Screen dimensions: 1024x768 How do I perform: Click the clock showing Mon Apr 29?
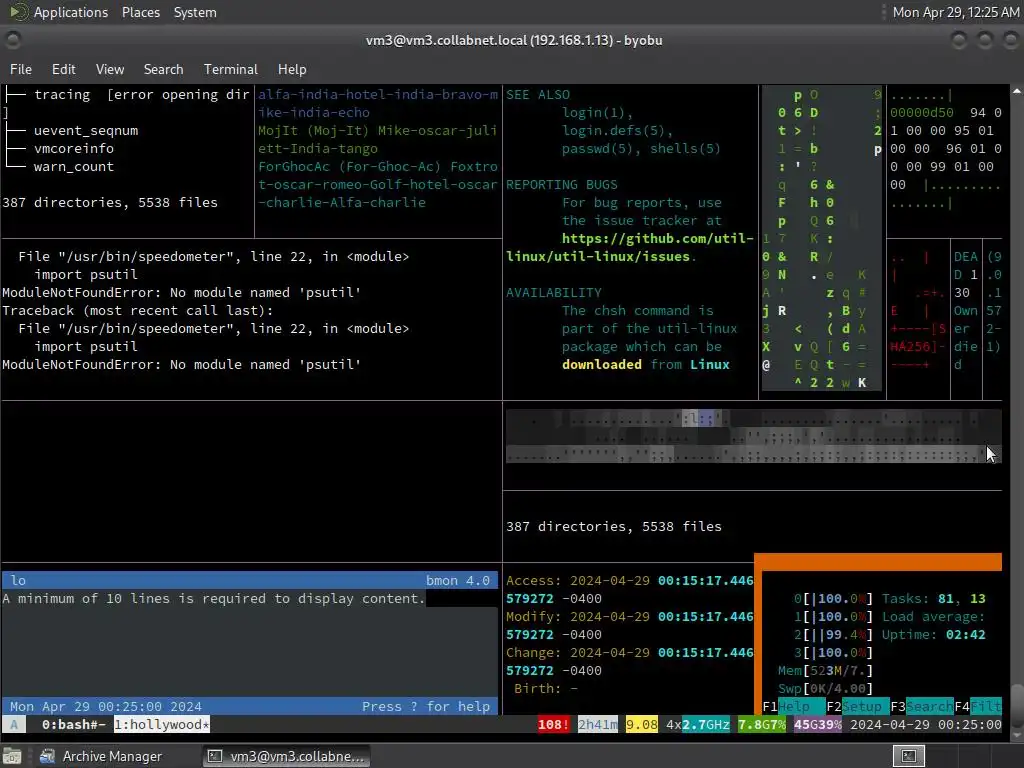pos(955,12)
